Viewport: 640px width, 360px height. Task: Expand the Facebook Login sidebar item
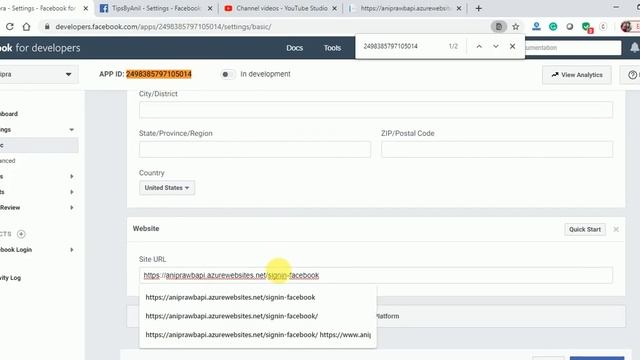coord(71,249)
